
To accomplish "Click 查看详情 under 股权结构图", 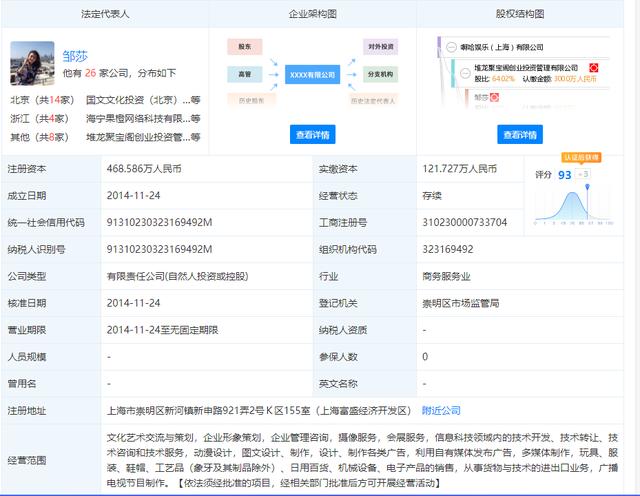I will (x=521, y=134).
